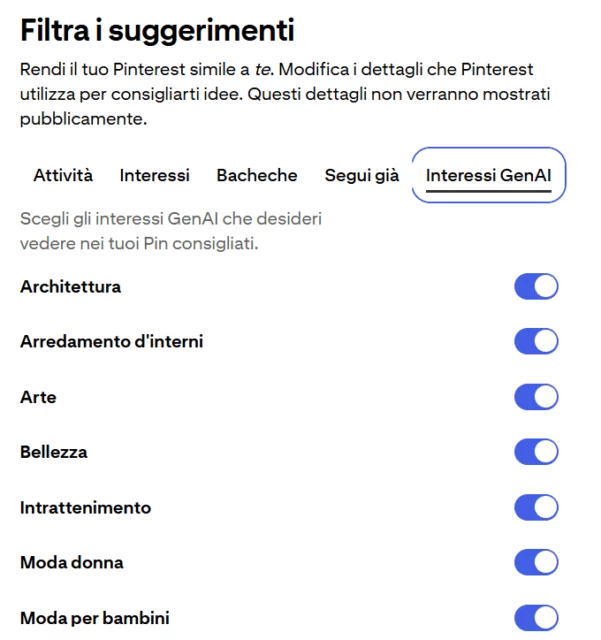The width and height of the screenshot is (601, 640).
Task: Disable the Architettura GenAI toggle
Action: click(x=536, y=287)
